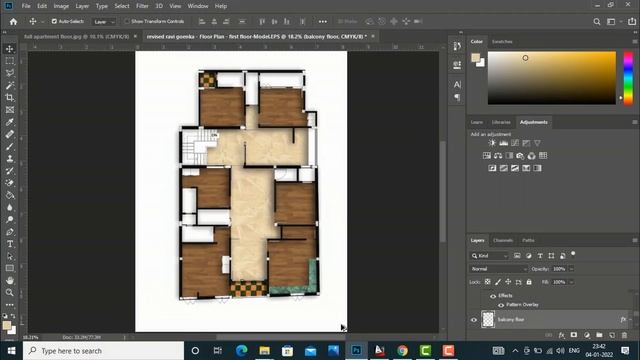Toggle lock image pixels brush icon
640x360 pixels.
(x=498, y=282)
